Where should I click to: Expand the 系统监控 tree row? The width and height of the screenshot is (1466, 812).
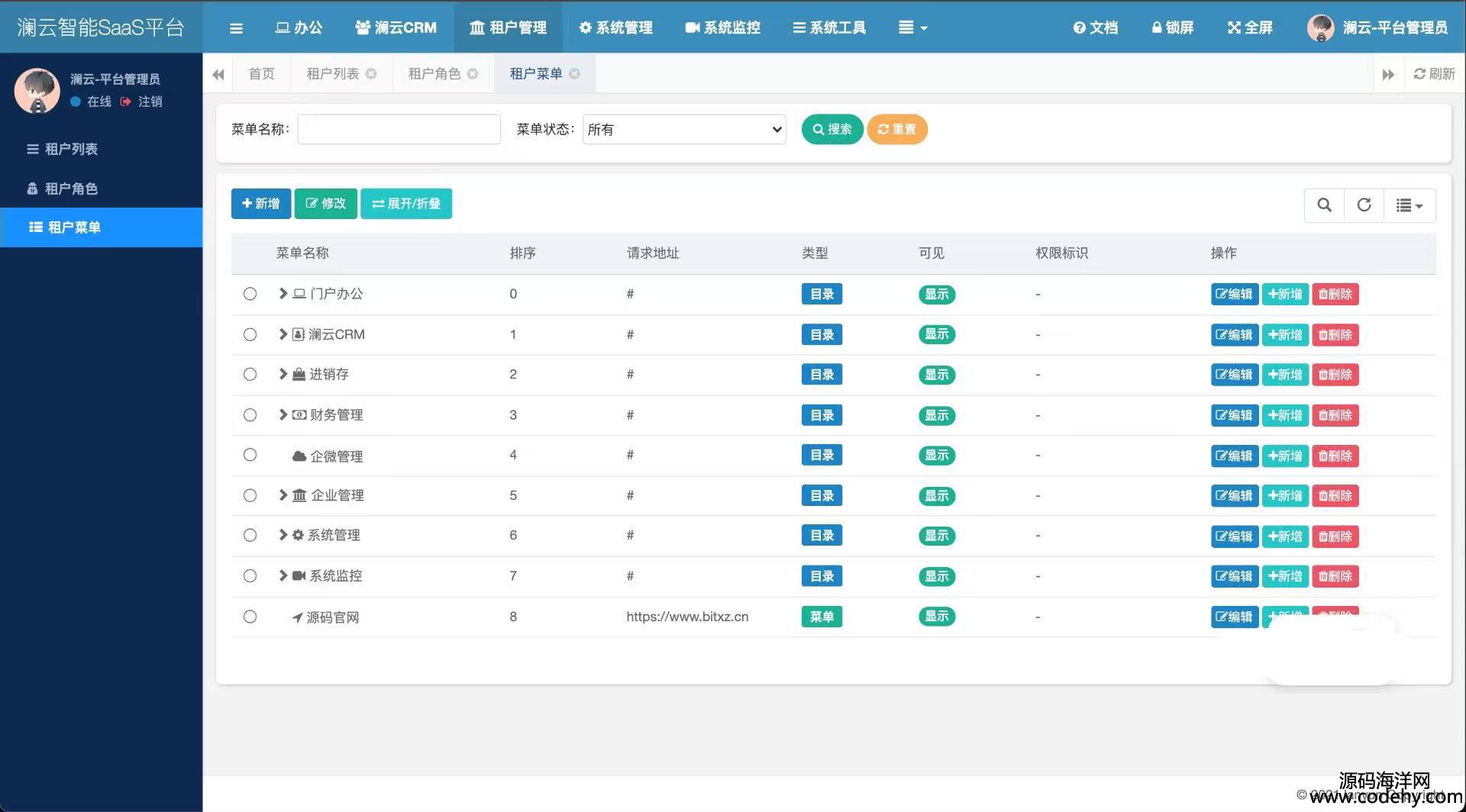click(x=283, y=575)
